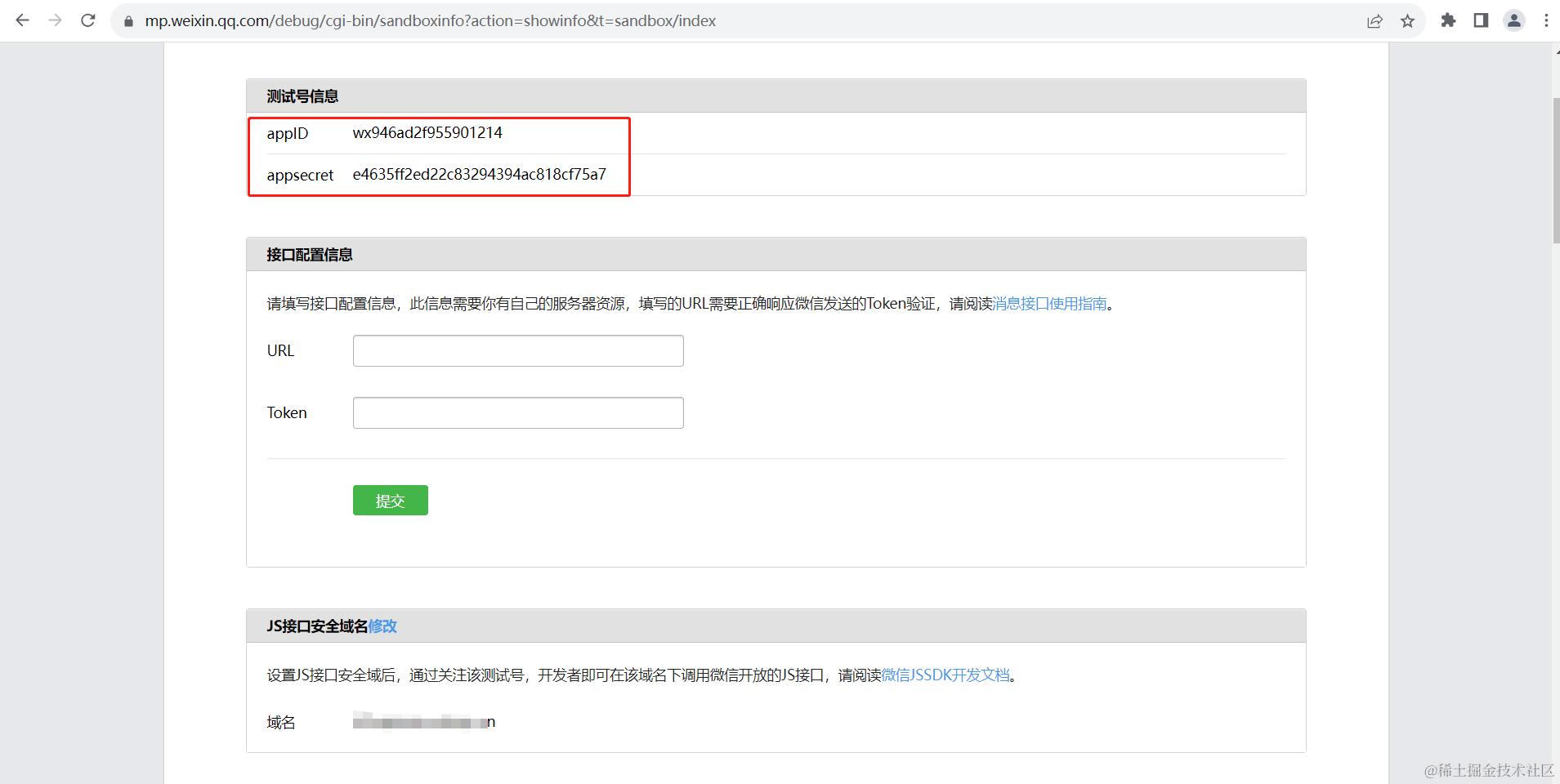Click the site security lock icon
The image size is (1560, 784).
pyautogui.click(x=127, y=20)
